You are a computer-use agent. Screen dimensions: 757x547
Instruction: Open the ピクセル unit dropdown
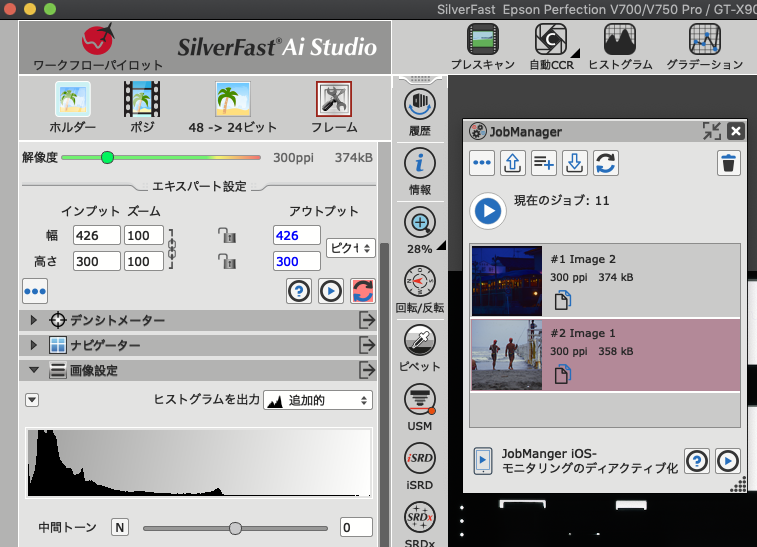(x=350, y=248)
